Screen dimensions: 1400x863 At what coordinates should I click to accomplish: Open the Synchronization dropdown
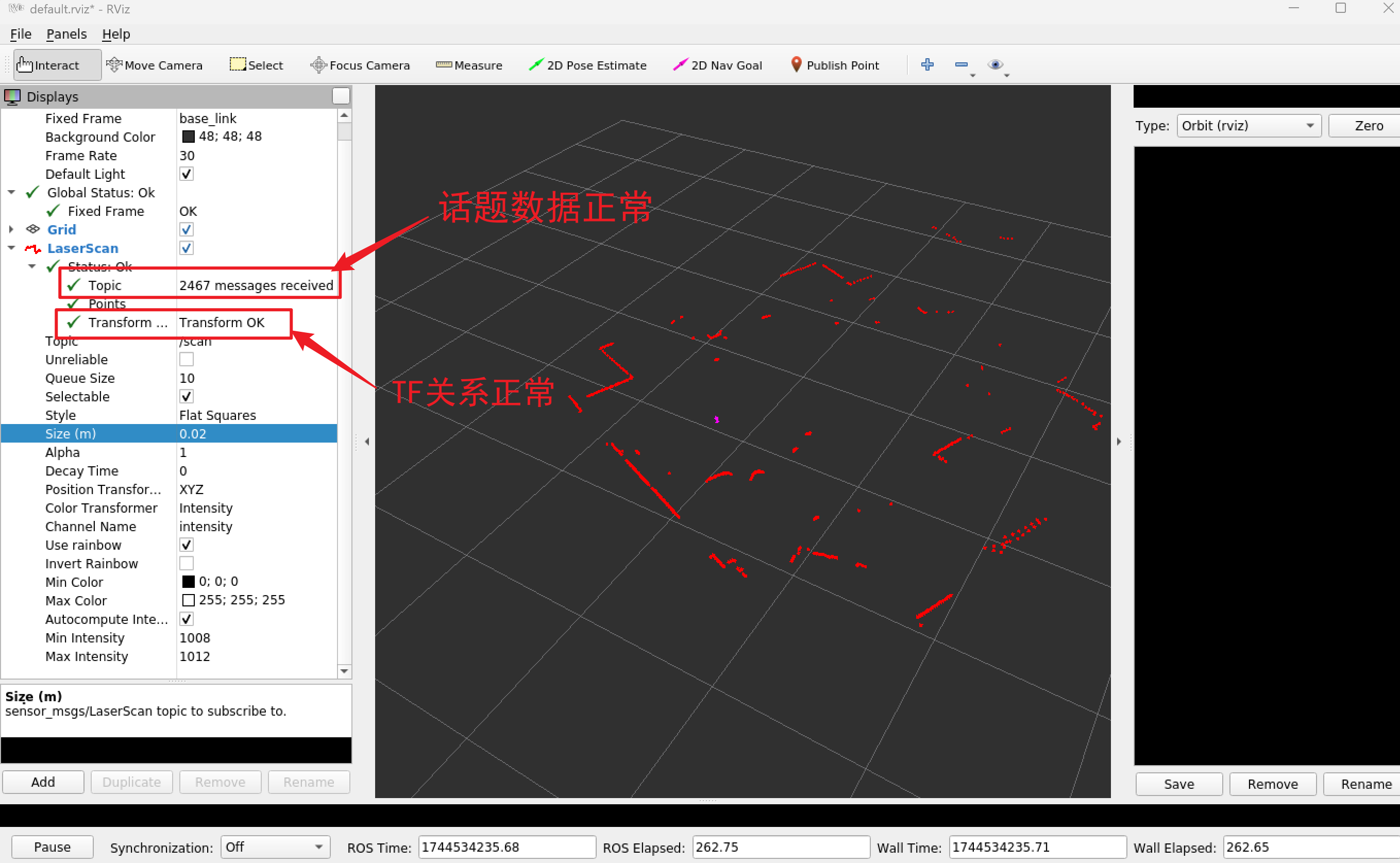275,847
